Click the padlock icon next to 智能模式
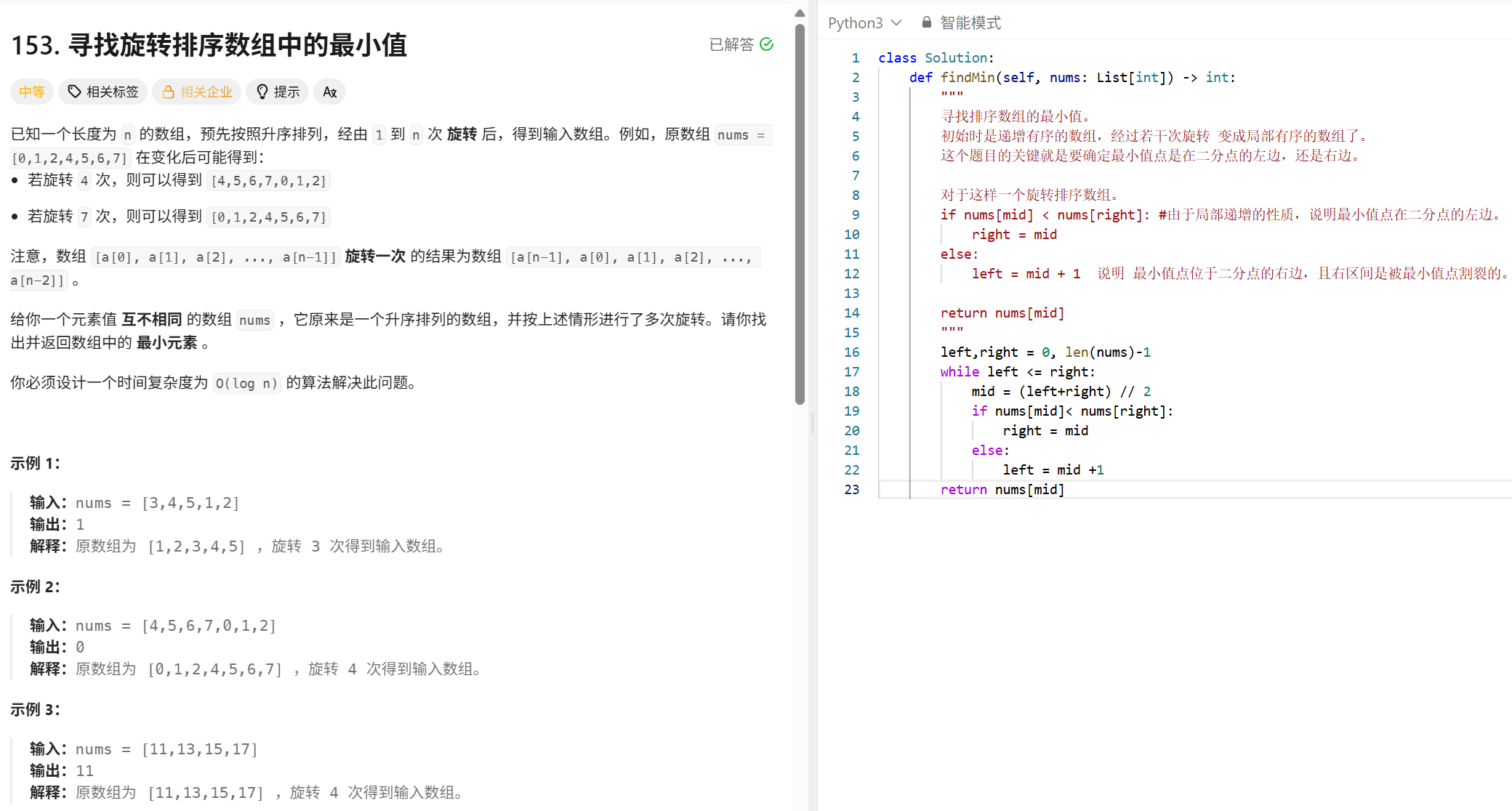Image resolution: width=1512 pixels, height=811 pixels. pyautogui.click(x=926, y=22)
